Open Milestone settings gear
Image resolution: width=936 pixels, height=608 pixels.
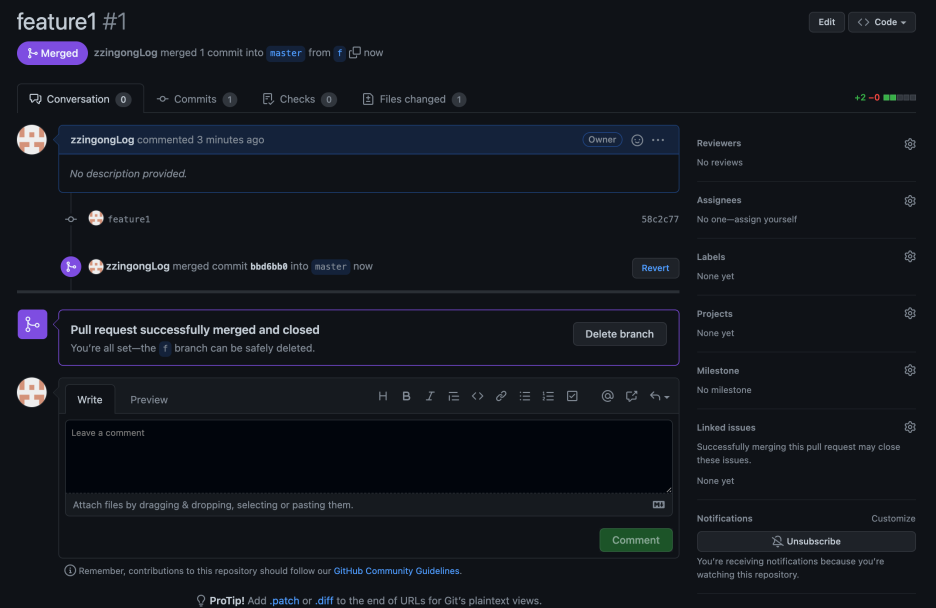tap(910, 370)
